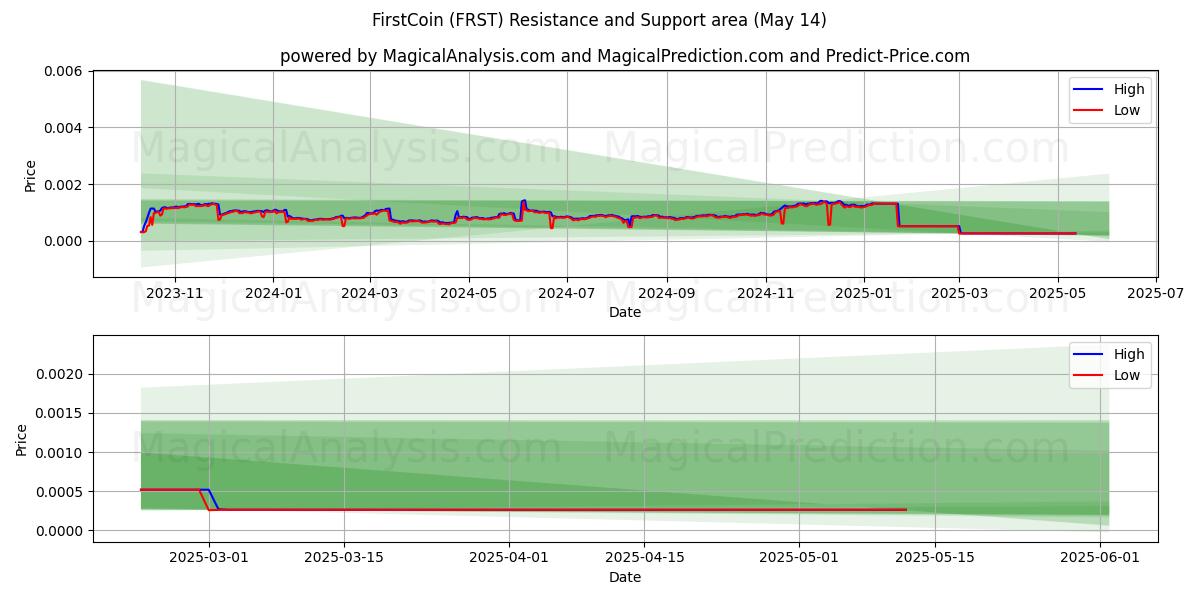The width and height of the screenshot is (1200, 600).
Task: Click the '2025-04-15' x-axis label
Action: [x=645, y=559]
